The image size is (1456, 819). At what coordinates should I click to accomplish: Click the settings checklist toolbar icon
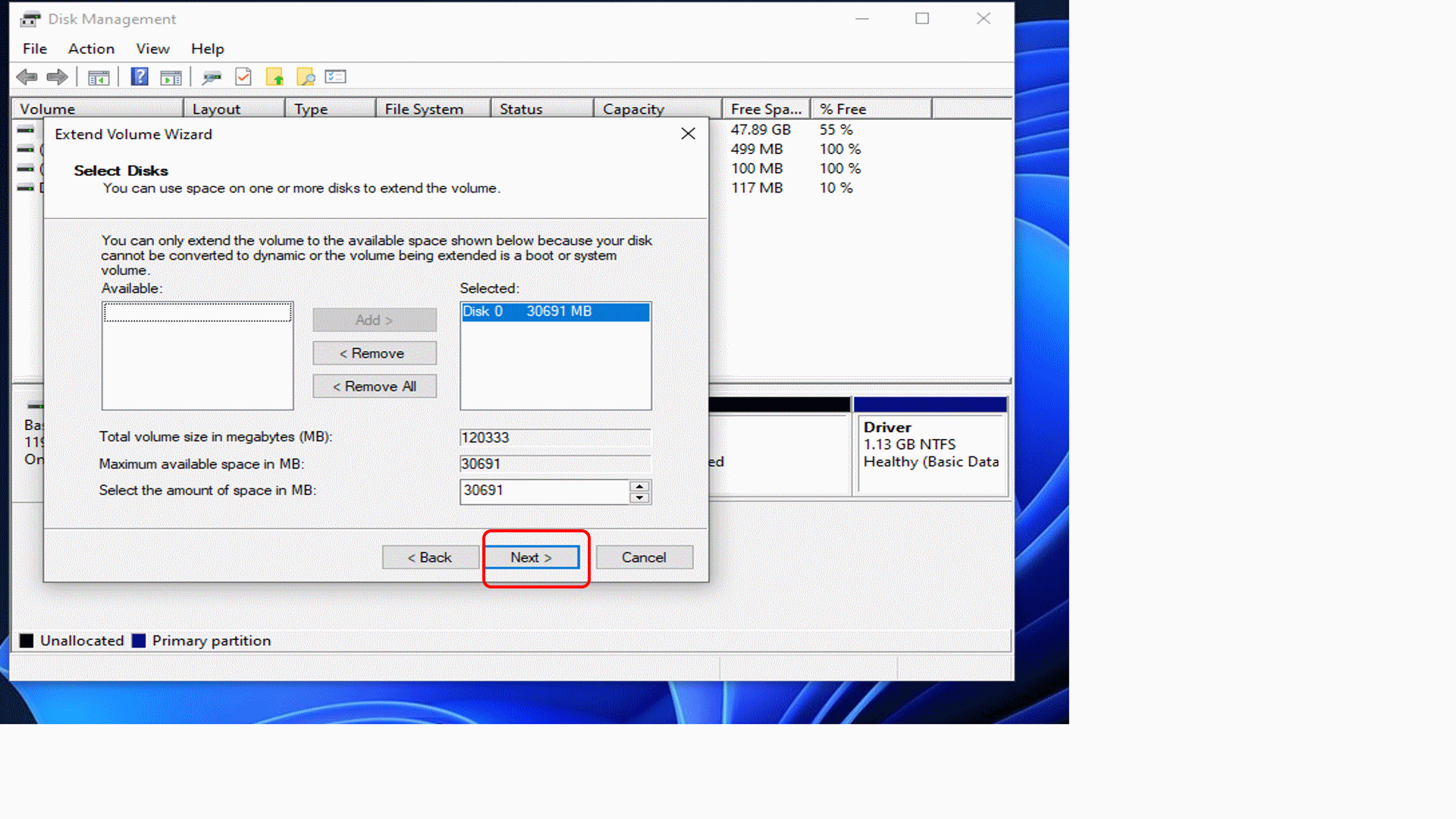[x=335, y=77]
